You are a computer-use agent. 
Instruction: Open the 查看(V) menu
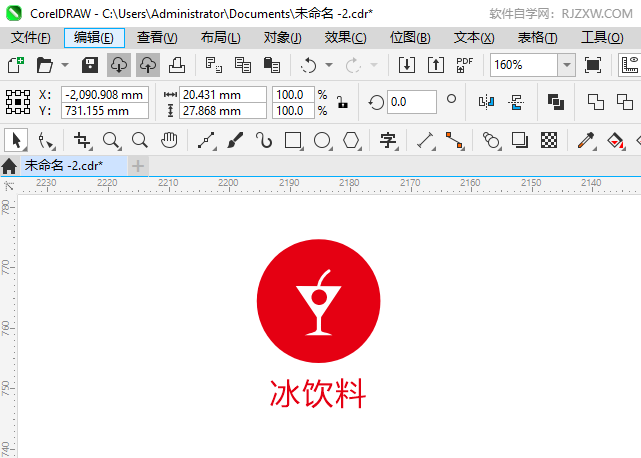click(157, 38)
